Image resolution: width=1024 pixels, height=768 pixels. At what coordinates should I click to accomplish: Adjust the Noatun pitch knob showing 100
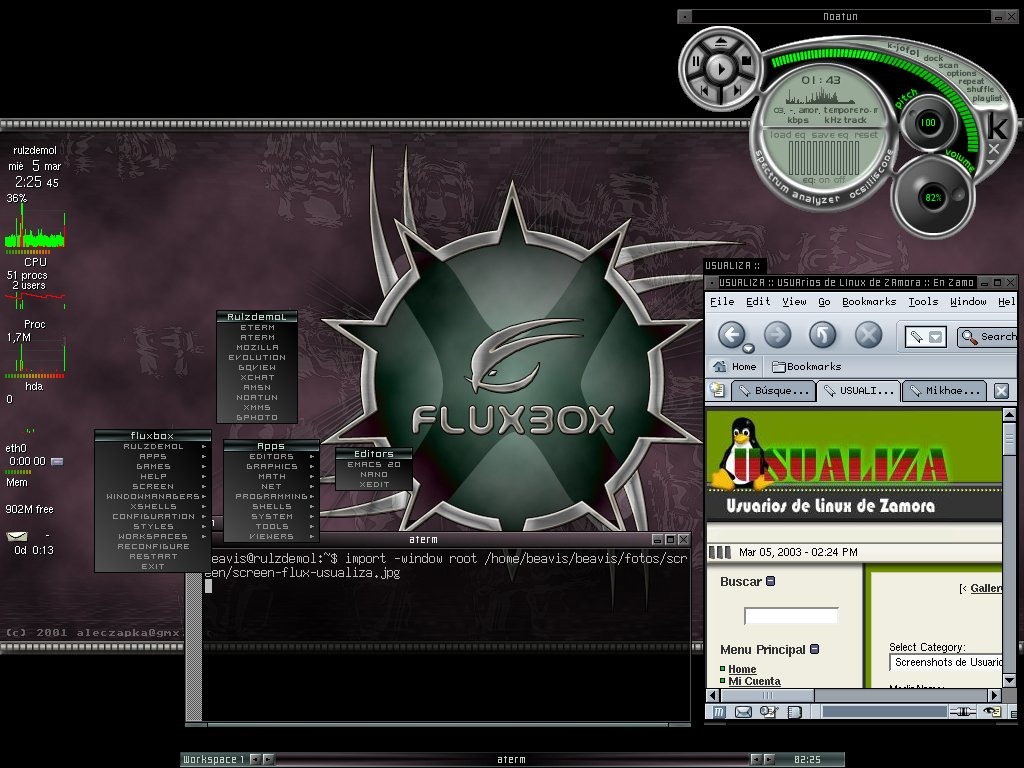pos(928,123)
